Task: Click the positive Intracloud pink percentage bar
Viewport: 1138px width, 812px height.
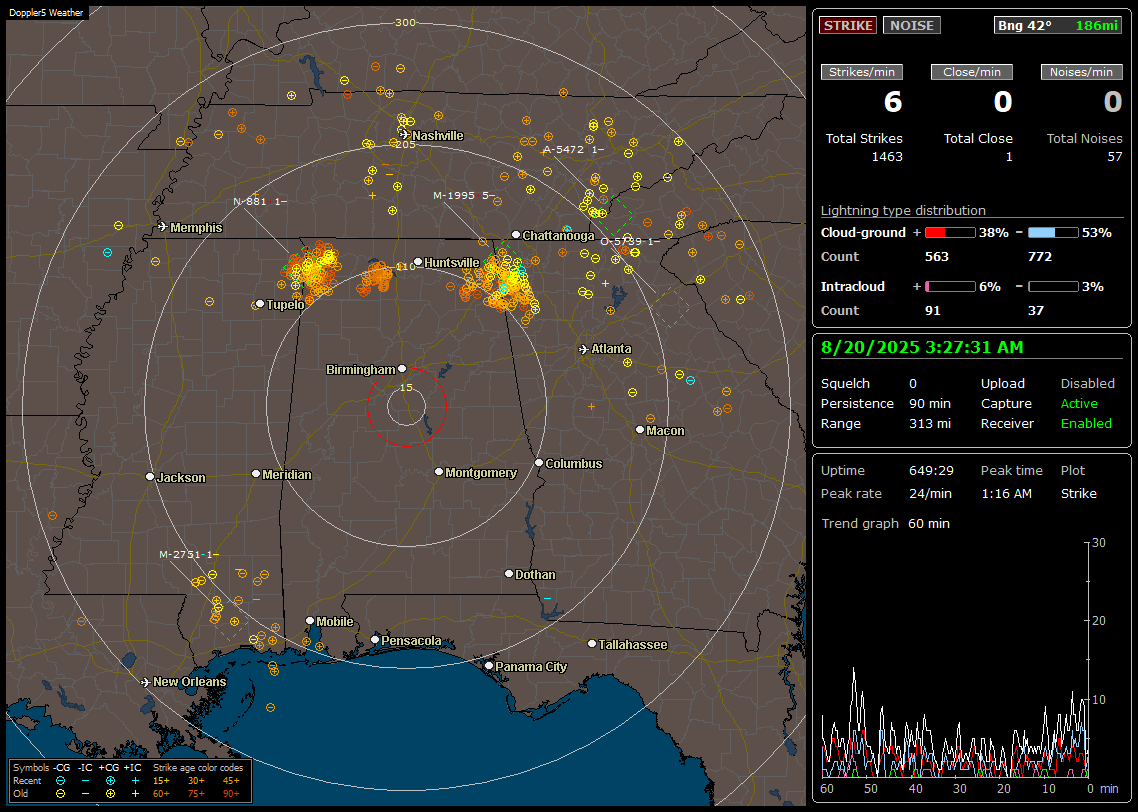Action: (x=950, y=287)
